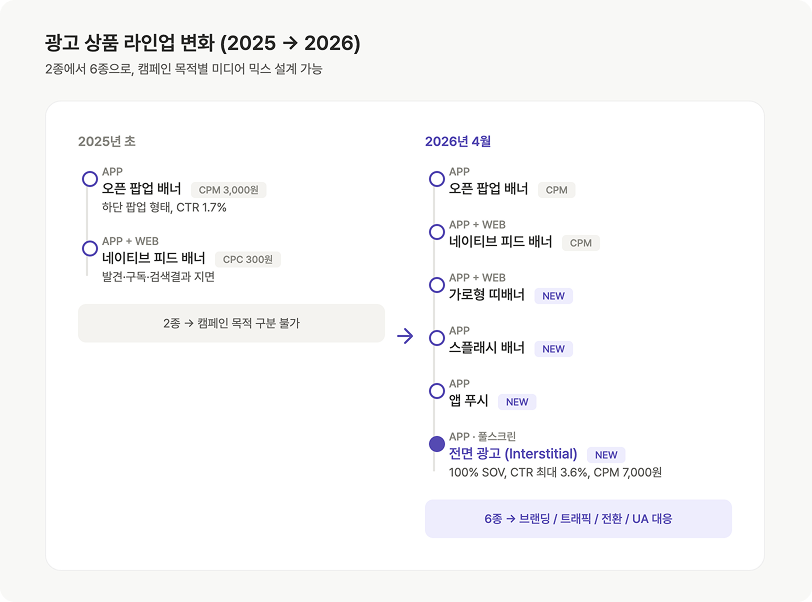Select the filled circle marker beside 전면 광고 (Interstitial)
The image size is (812, 602).
pyautogui.click(x=437, y=444)
